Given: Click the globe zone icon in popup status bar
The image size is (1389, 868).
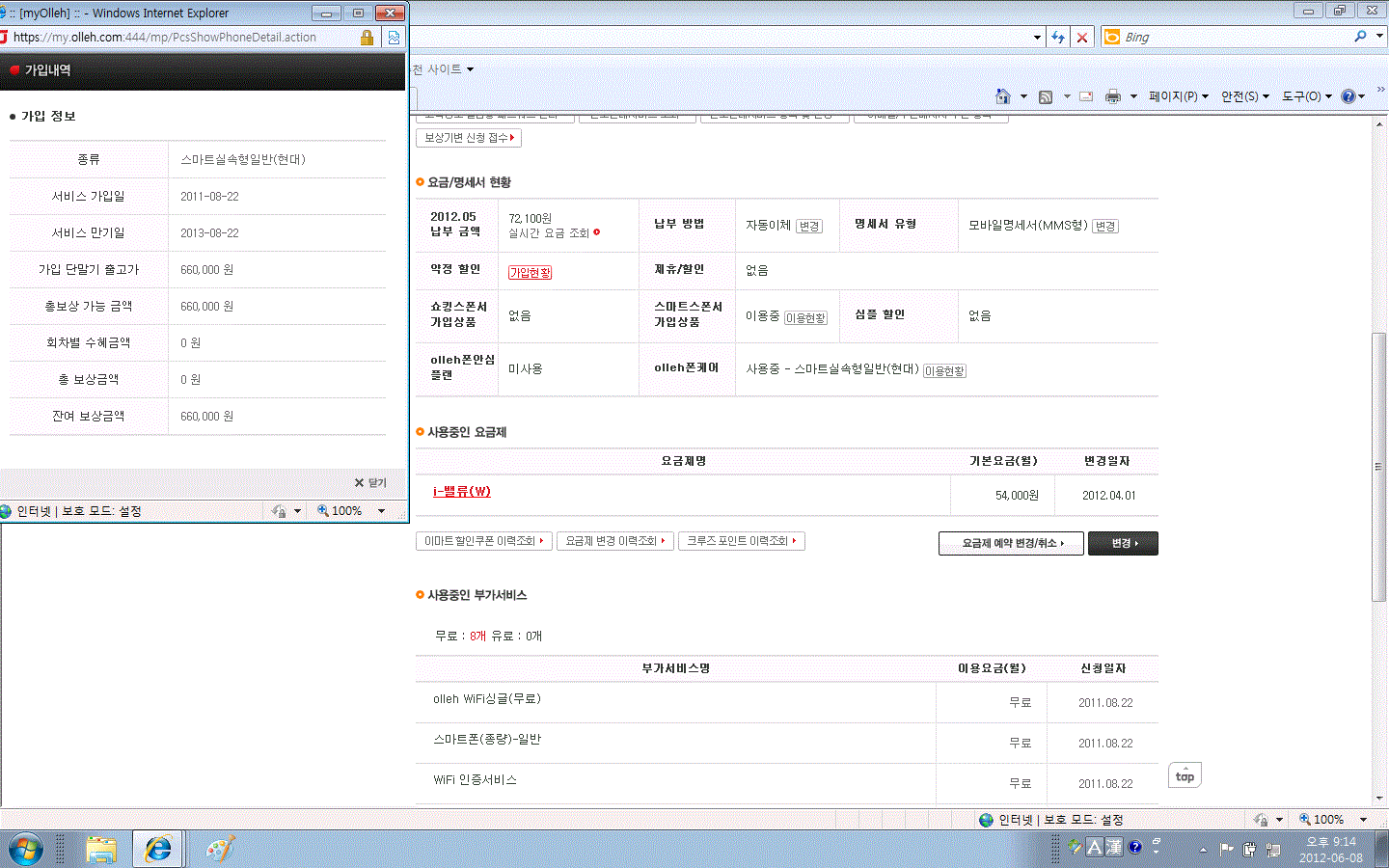Looking at the screenshot, I should 7,511.
